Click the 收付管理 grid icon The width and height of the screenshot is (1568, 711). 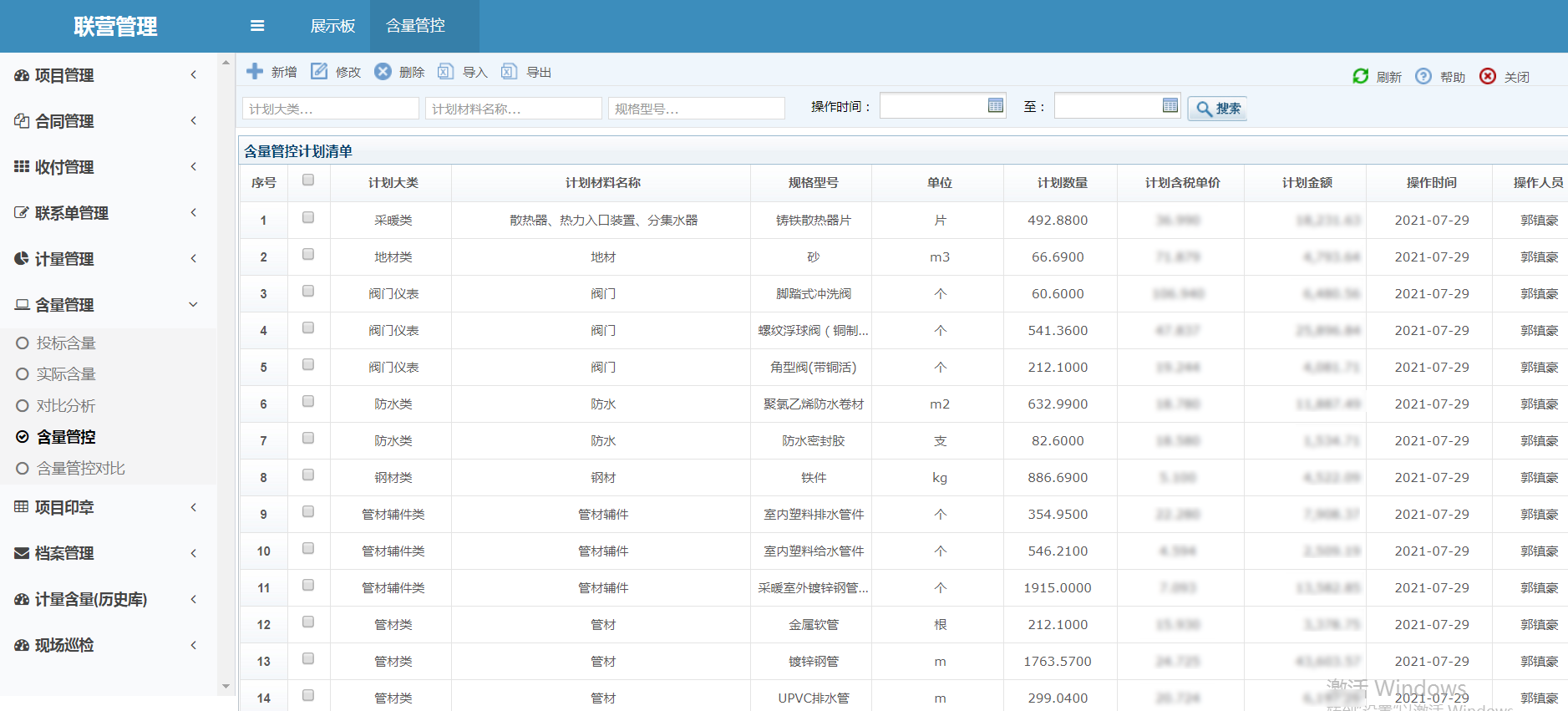22,167
